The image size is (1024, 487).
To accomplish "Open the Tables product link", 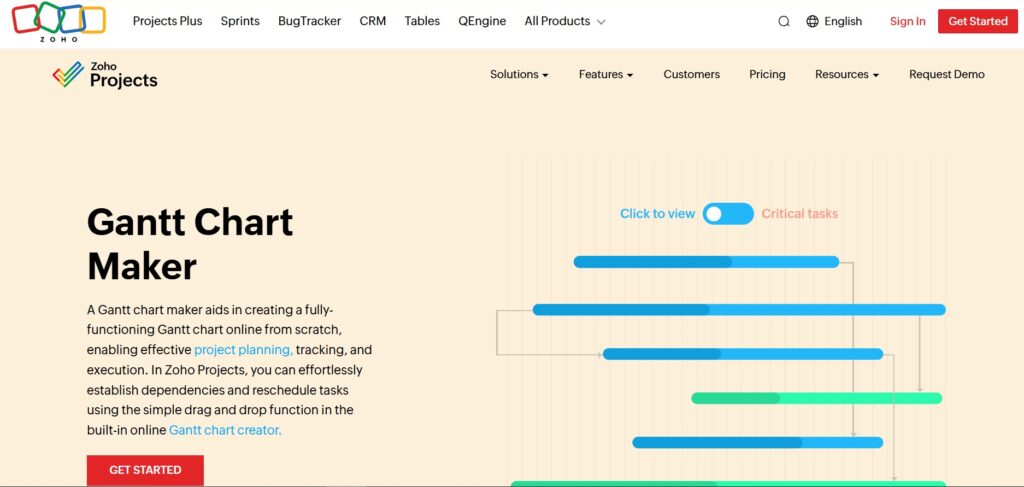I will click(422, 22).
